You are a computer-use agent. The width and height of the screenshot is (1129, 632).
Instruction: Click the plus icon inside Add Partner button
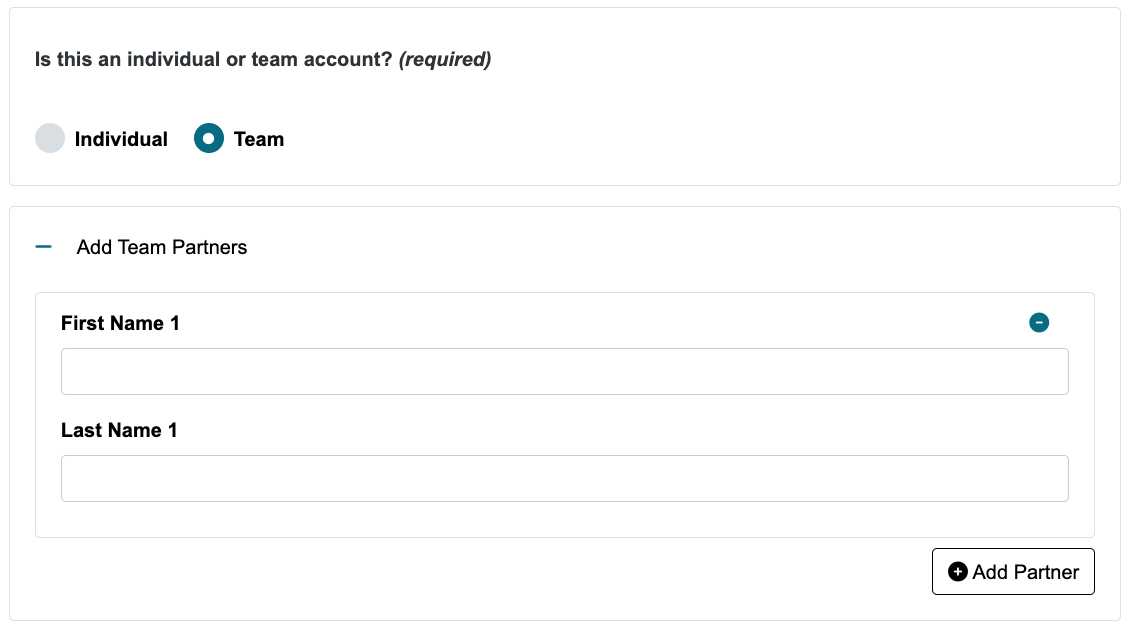click(957, 571)
